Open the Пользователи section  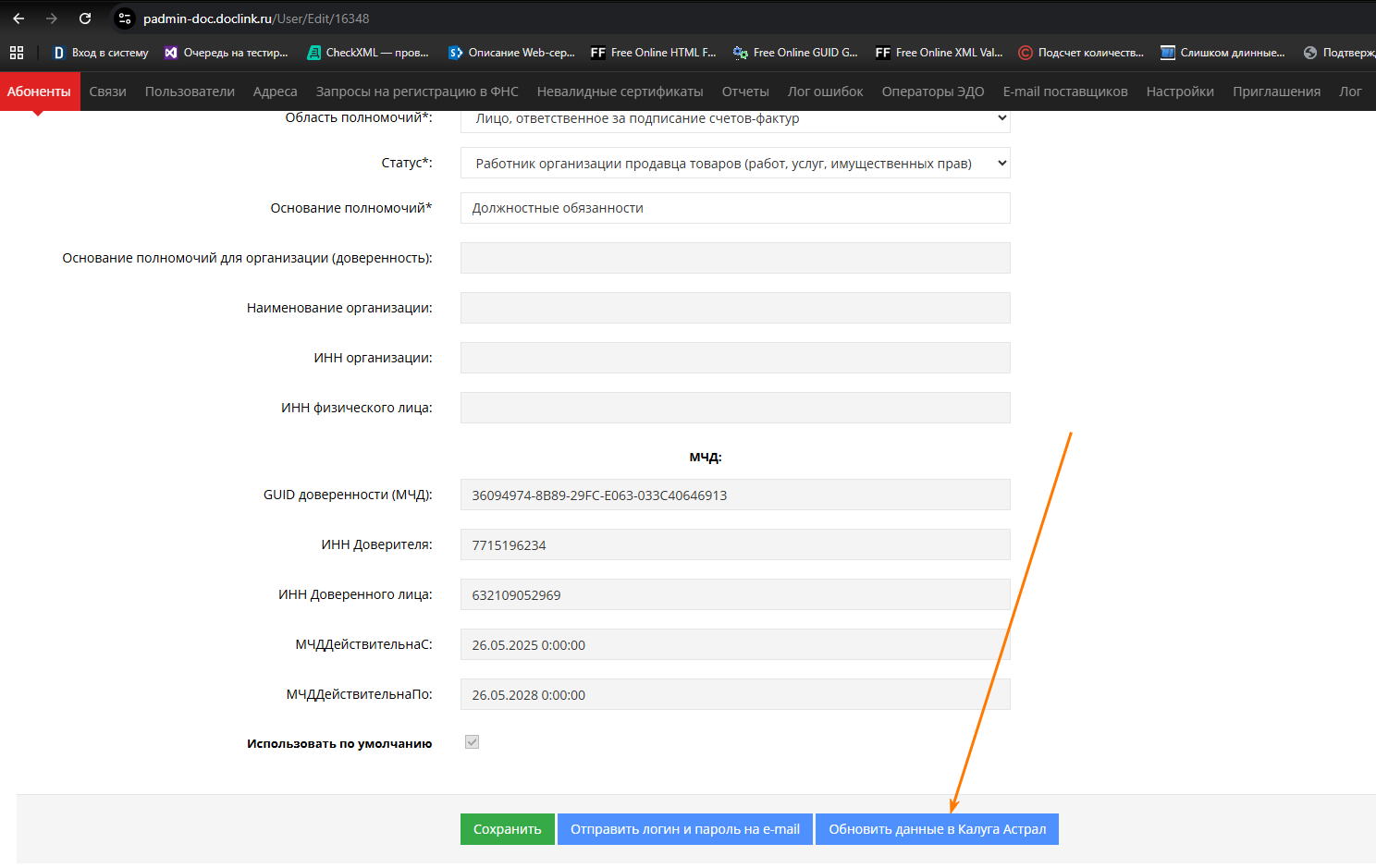[190, 92]
